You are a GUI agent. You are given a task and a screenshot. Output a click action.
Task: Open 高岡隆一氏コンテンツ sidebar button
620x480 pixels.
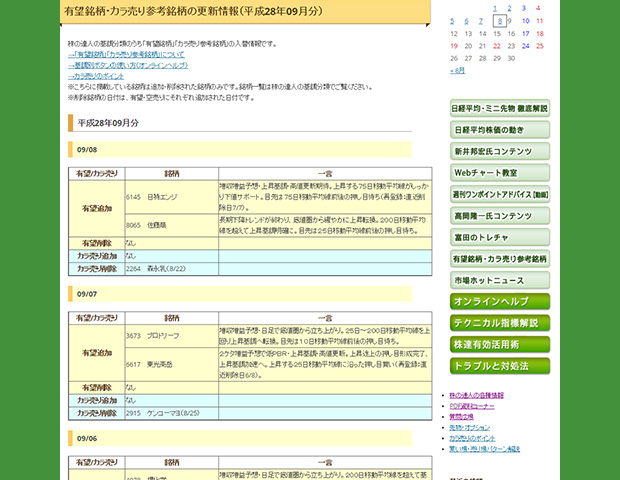(500, 215)
